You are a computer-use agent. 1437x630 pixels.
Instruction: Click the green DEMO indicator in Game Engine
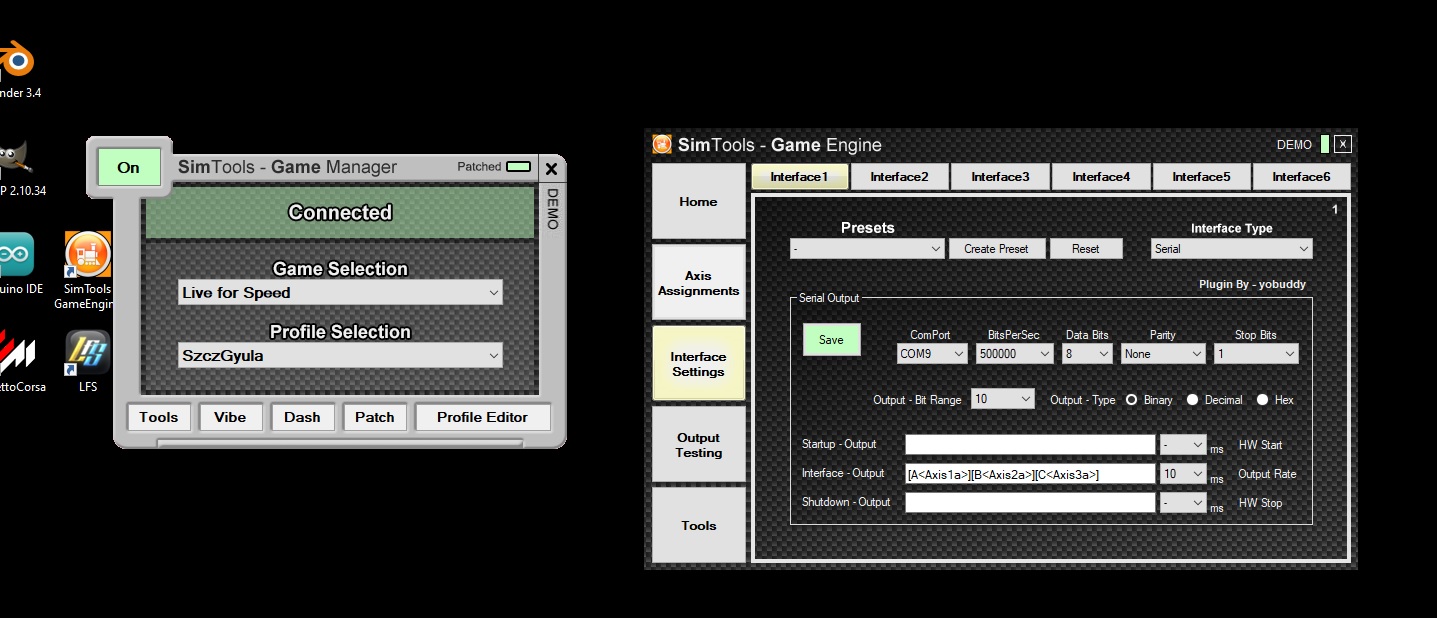[x=1325, y=144]
